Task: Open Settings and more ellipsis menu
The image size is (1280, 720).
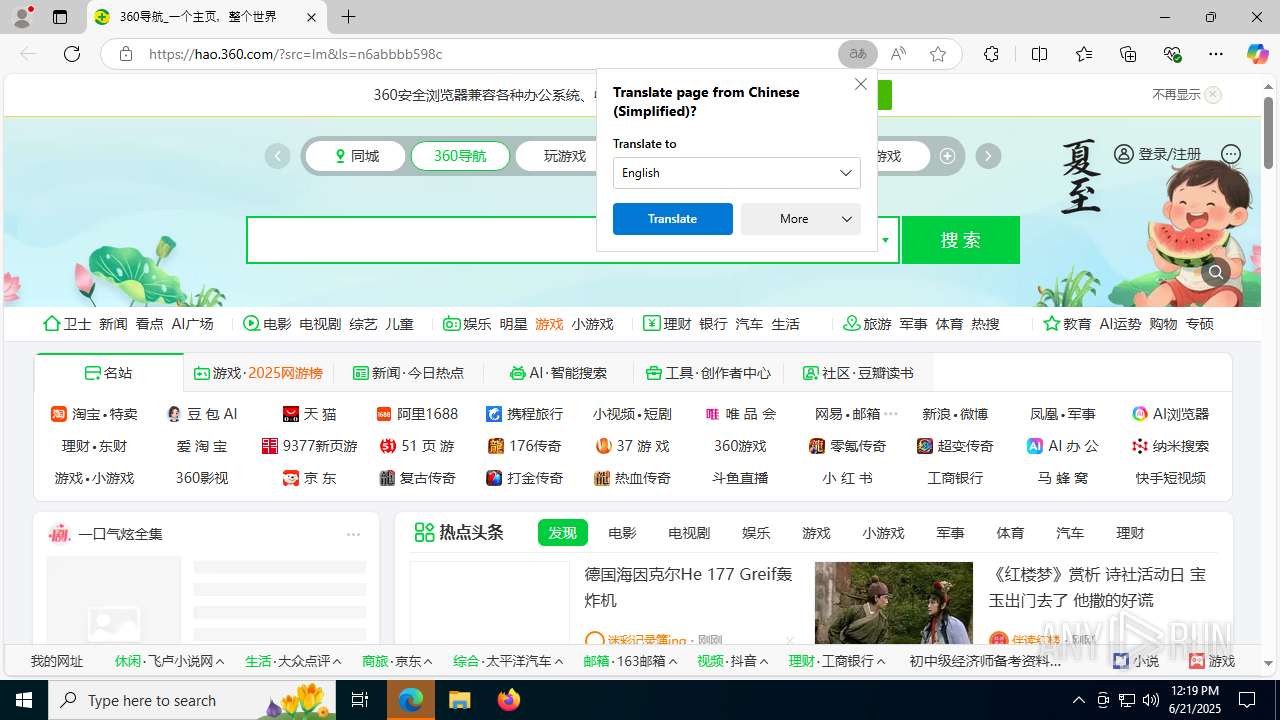Action: (x=1215, y=54)
